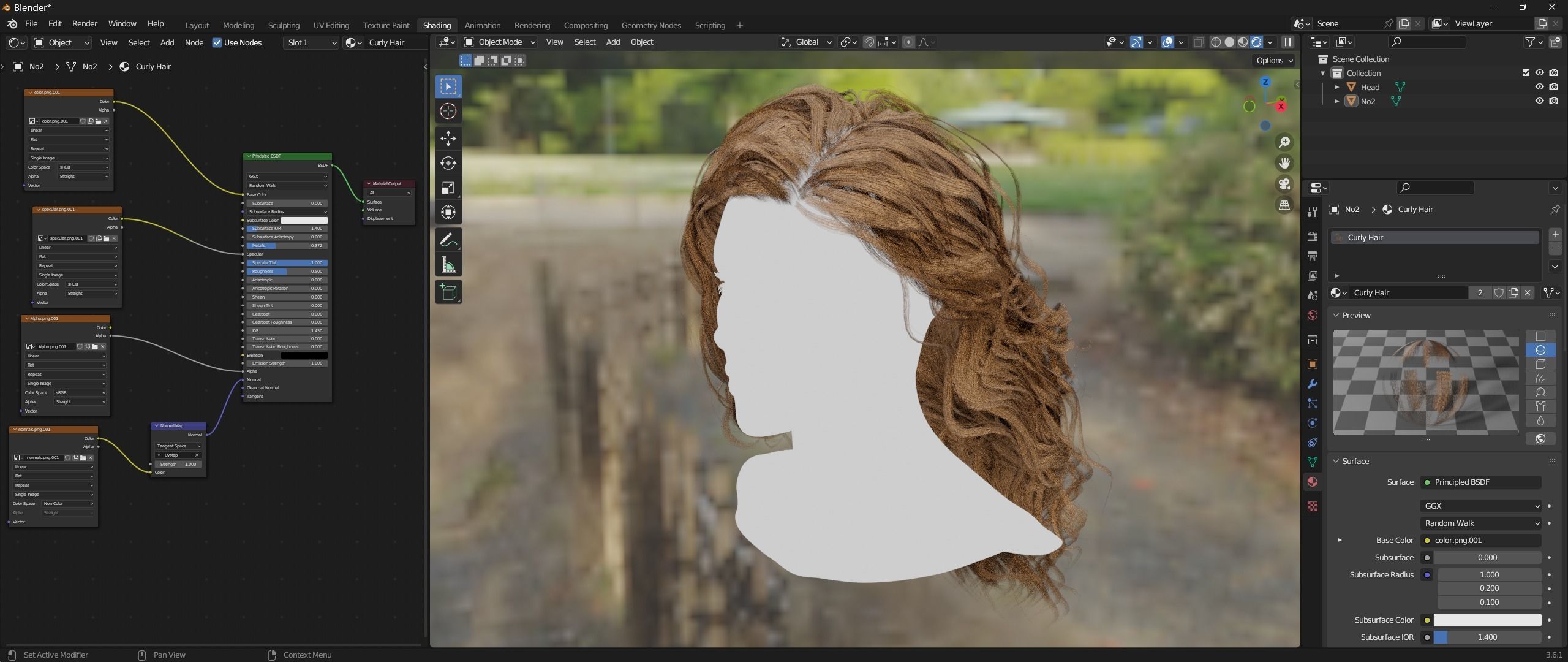This screenshot has height=662, width=1568.
Task: Select the Measure tool
Action: pos(448,265)
